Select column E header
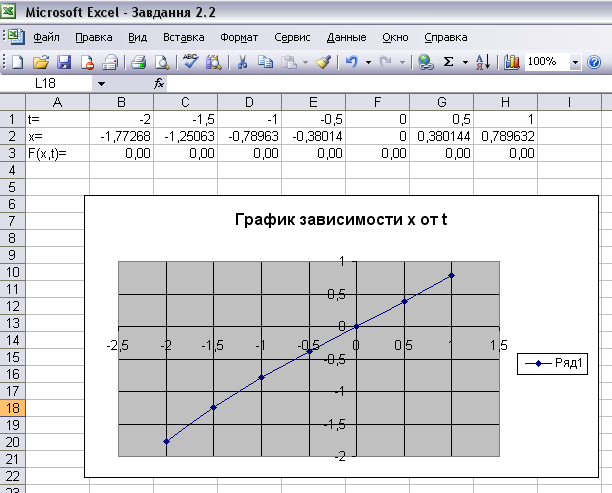Viewport: 612px width, 493px height. coord(313,102)
